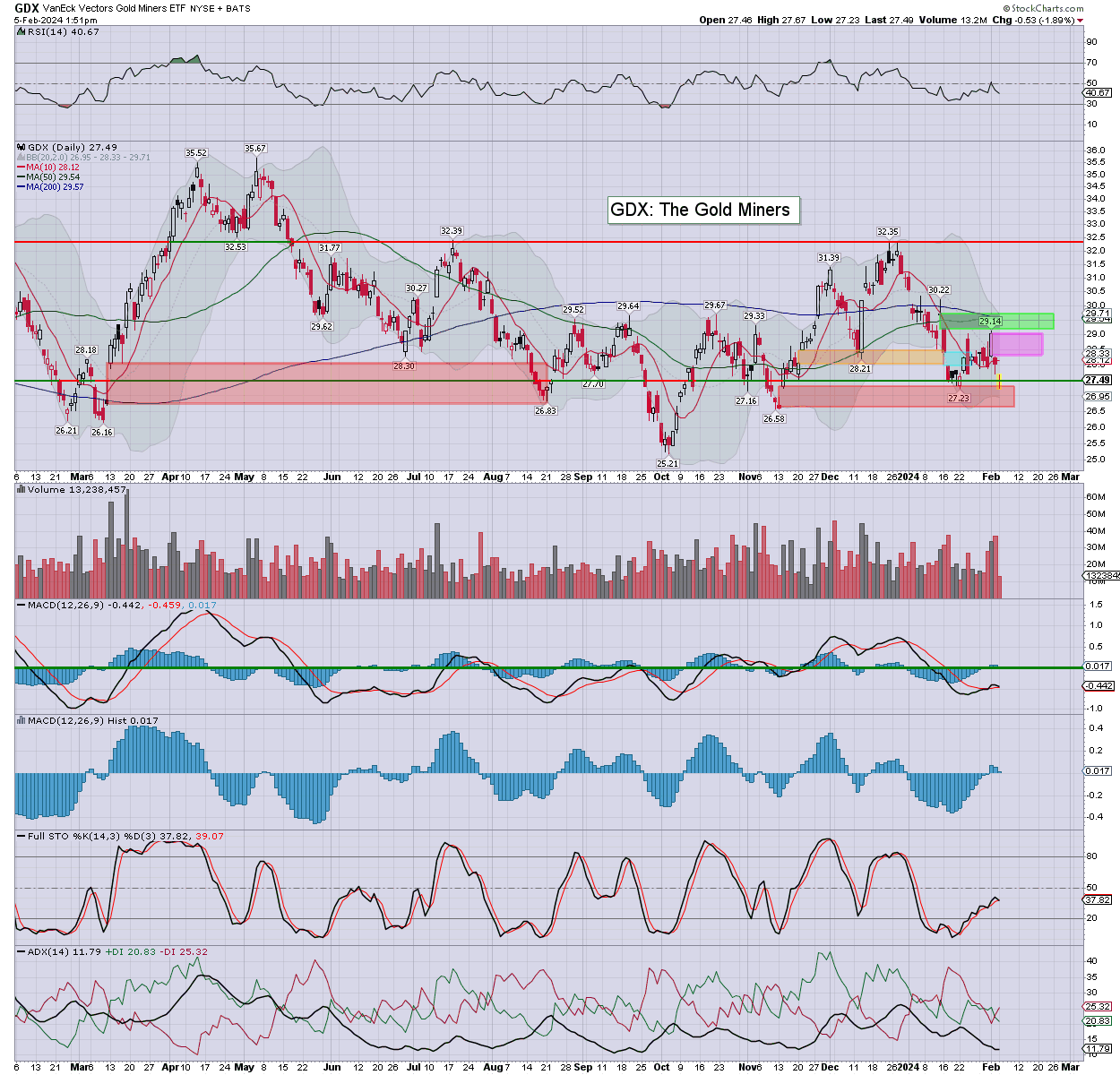Screen dimensions: 1120x1075
Task: Select the MA(10) 28.12 legend entry
Action: click(52, 168)
